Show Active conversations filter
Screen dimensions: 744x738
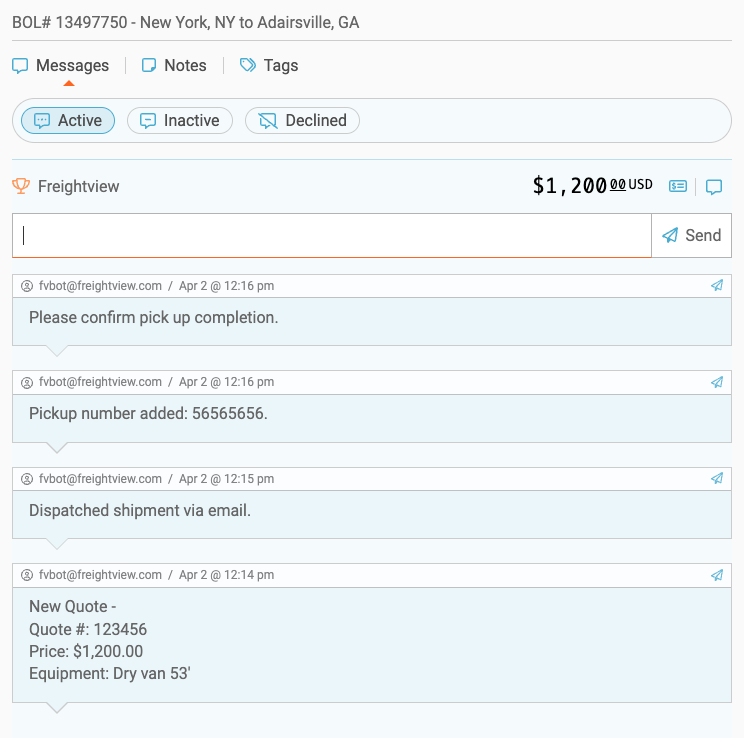click(x=68, y=121)
